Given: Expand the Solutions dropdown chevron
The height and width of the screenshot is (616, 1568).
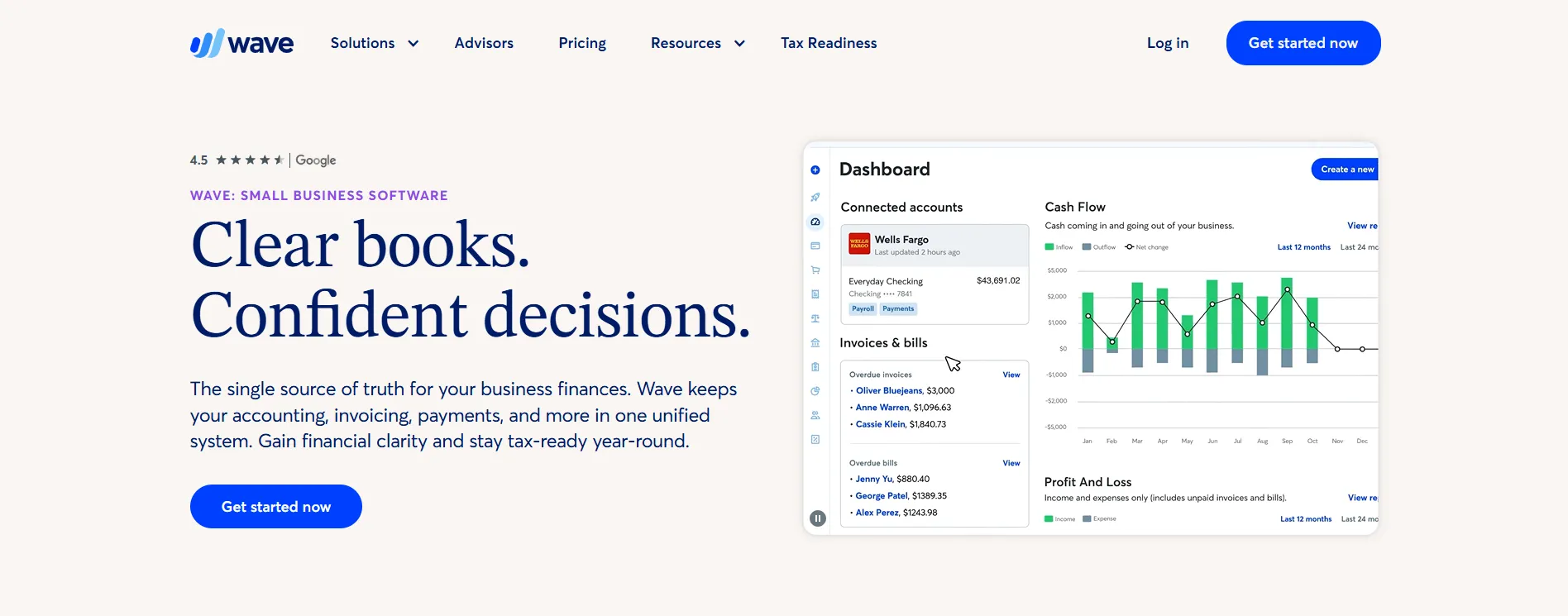Looking at the screenshot, I should 414,44.
